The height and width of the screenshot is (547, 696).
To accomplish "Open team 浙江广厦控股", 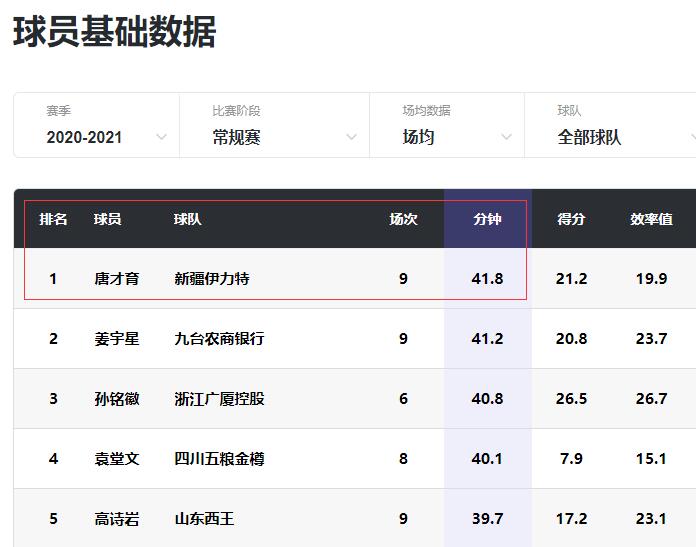I will tap(219, 399).
